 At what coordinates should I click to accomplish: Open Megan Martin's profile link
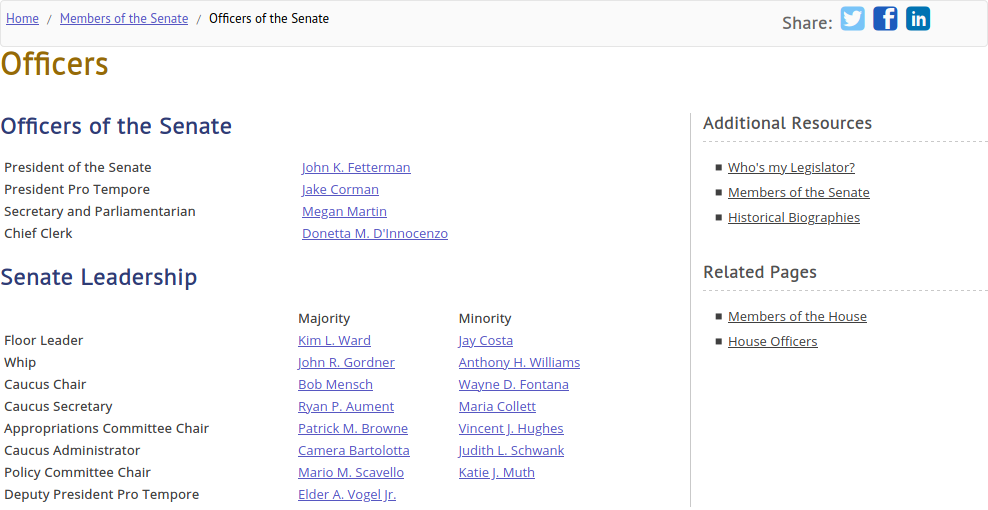[x=344, y=211]
